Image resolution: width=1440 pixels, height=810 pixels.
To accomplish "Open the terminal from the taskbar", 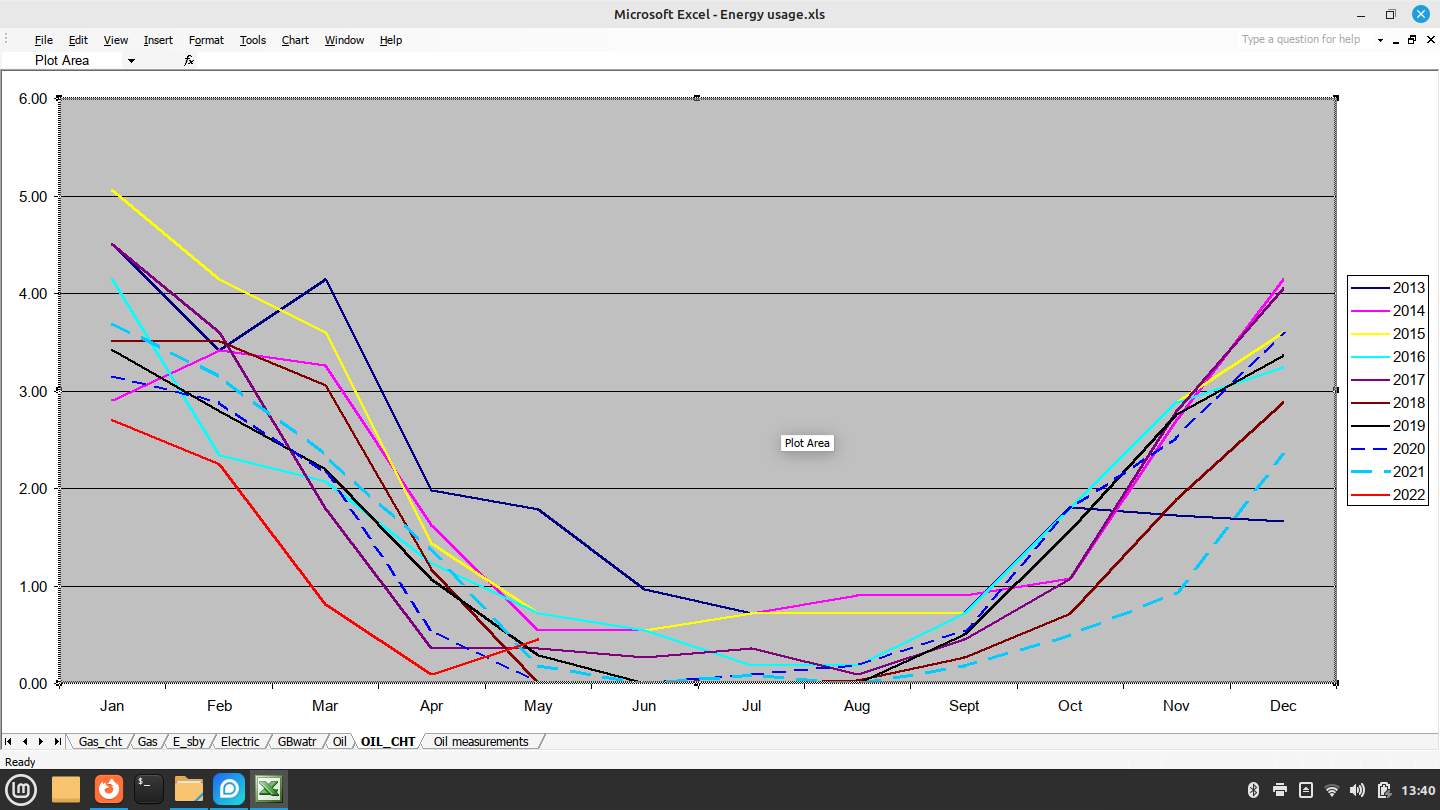I will tap(148, 789).
